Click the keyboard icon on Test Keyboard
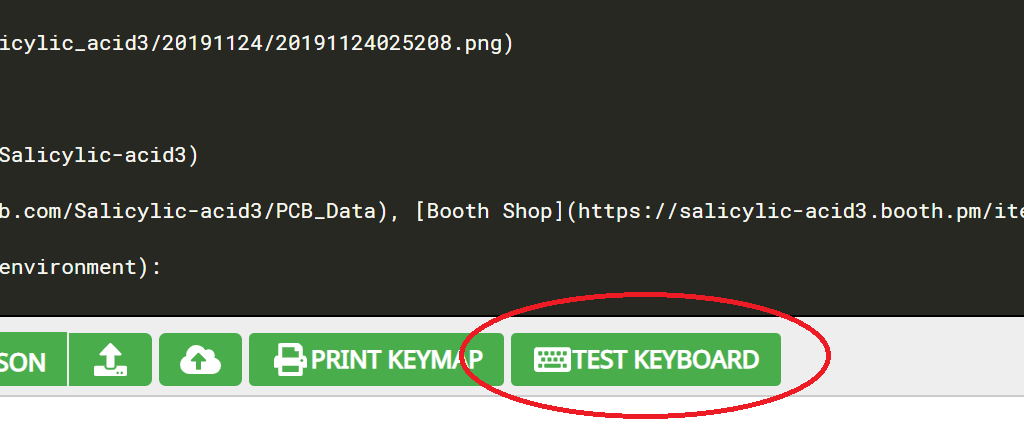 tap(552, 360)
